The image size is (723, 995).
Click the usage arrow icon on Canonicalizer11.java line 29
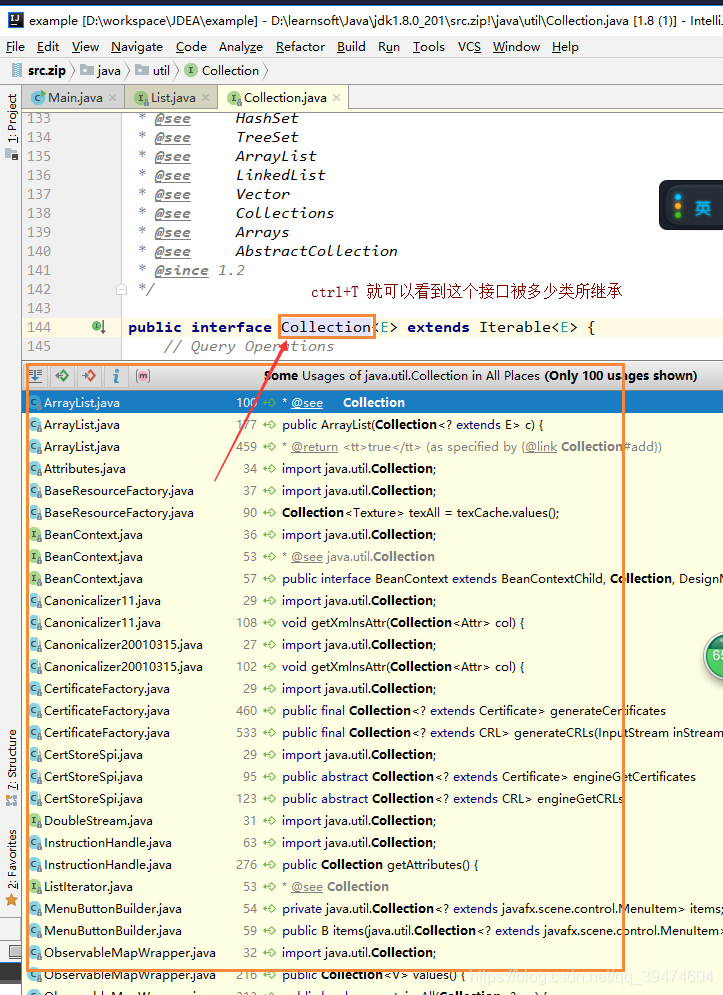pos(270,601)
